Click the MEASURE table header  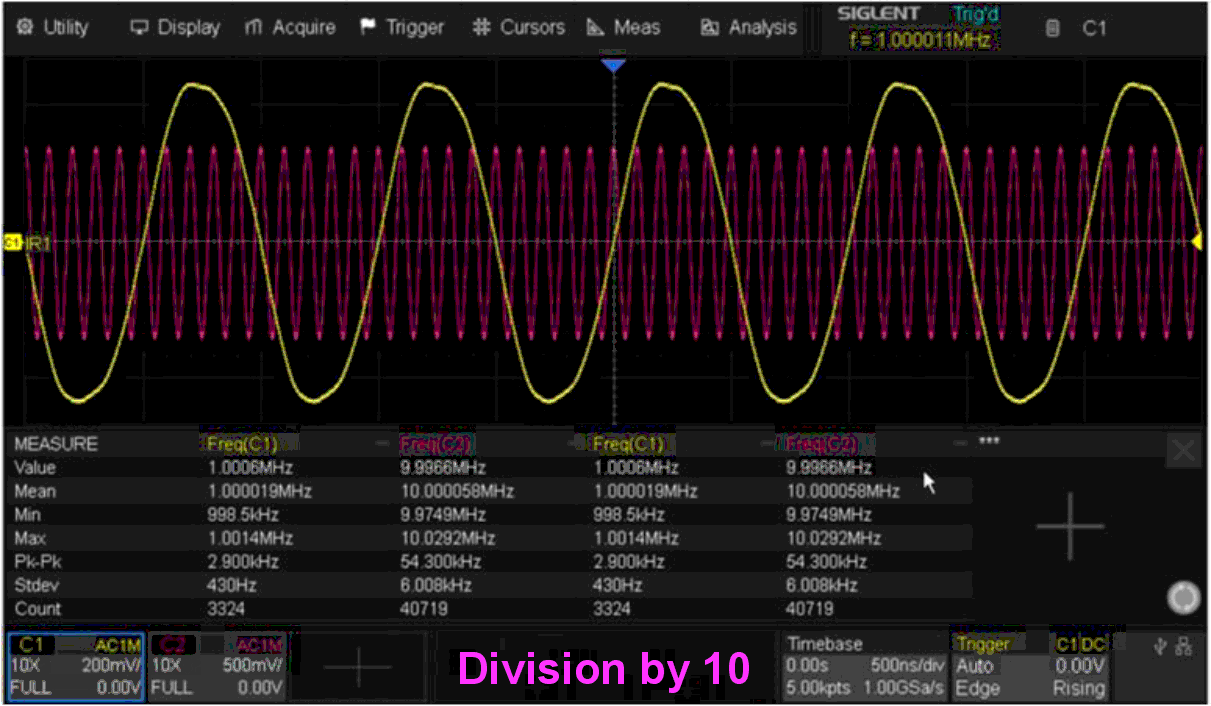(x=56, y=443)
